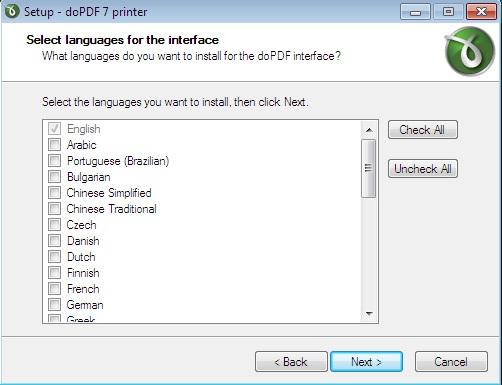This screenshot has width=502, height=385.
Task: Click the doPDF logo in the title bar
Action: click(12, 11)
